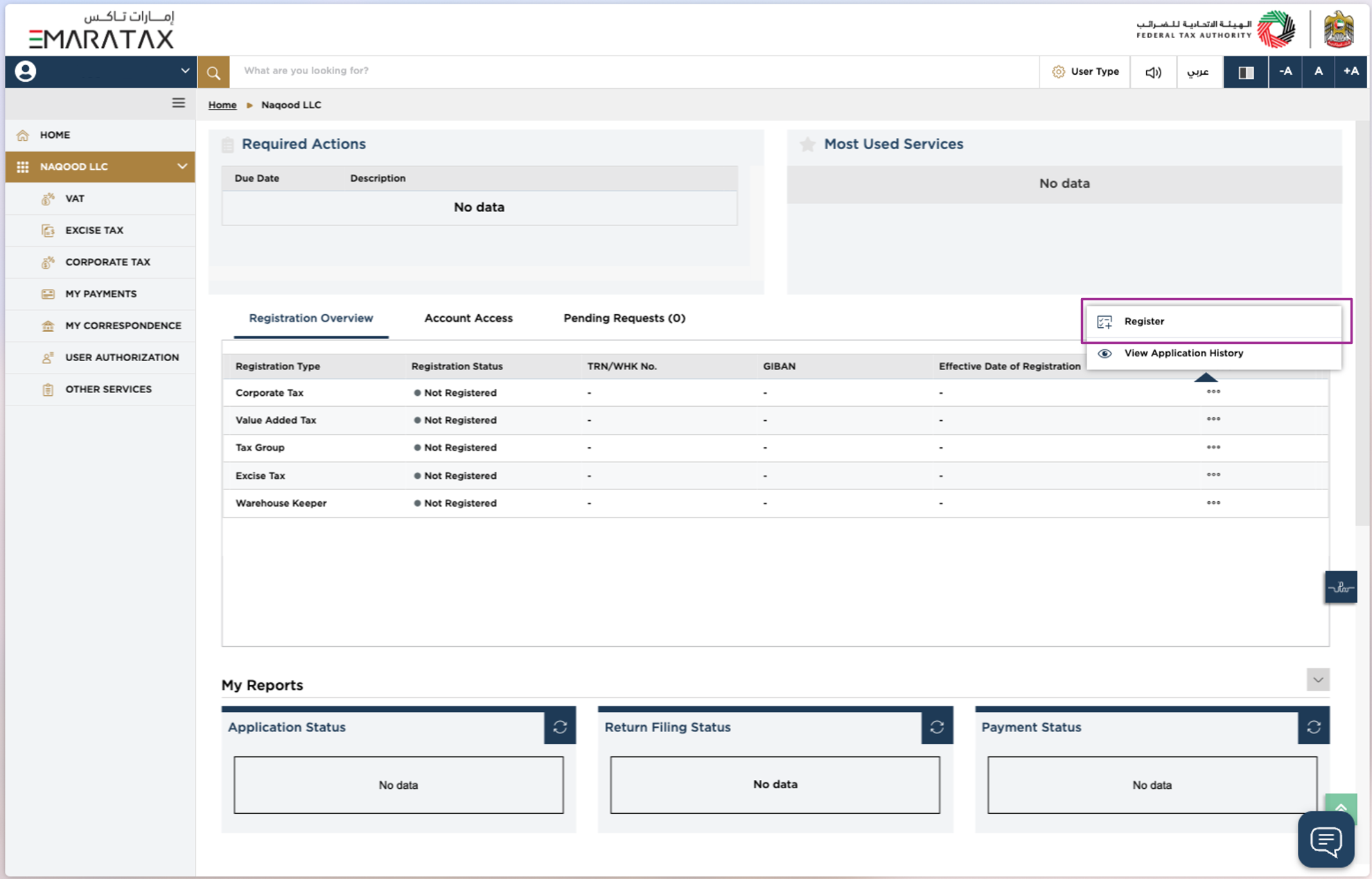Viewport: 1372px width, 879px height.
Task: Open the chat support icon
Action: tap(1326, 840)
